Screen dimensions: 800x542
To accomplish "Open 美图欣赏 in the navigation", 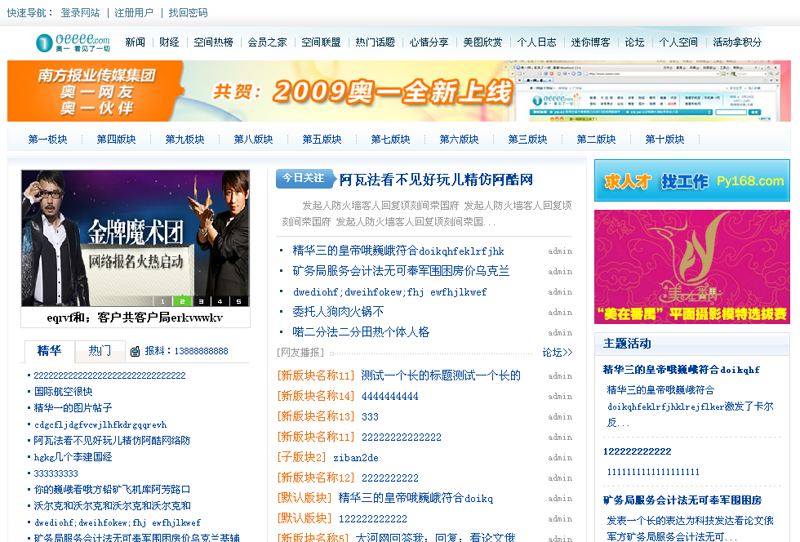I will [x=483, y=42].
